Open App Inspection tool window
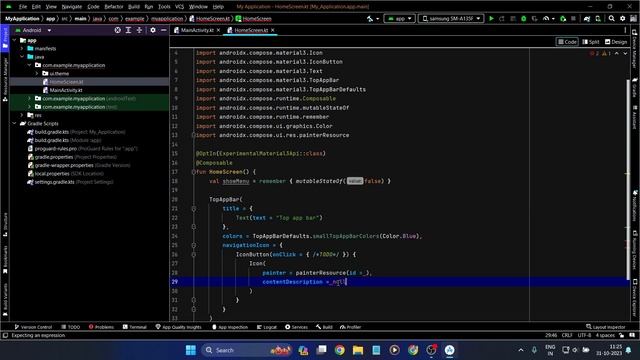 (230, 327)
